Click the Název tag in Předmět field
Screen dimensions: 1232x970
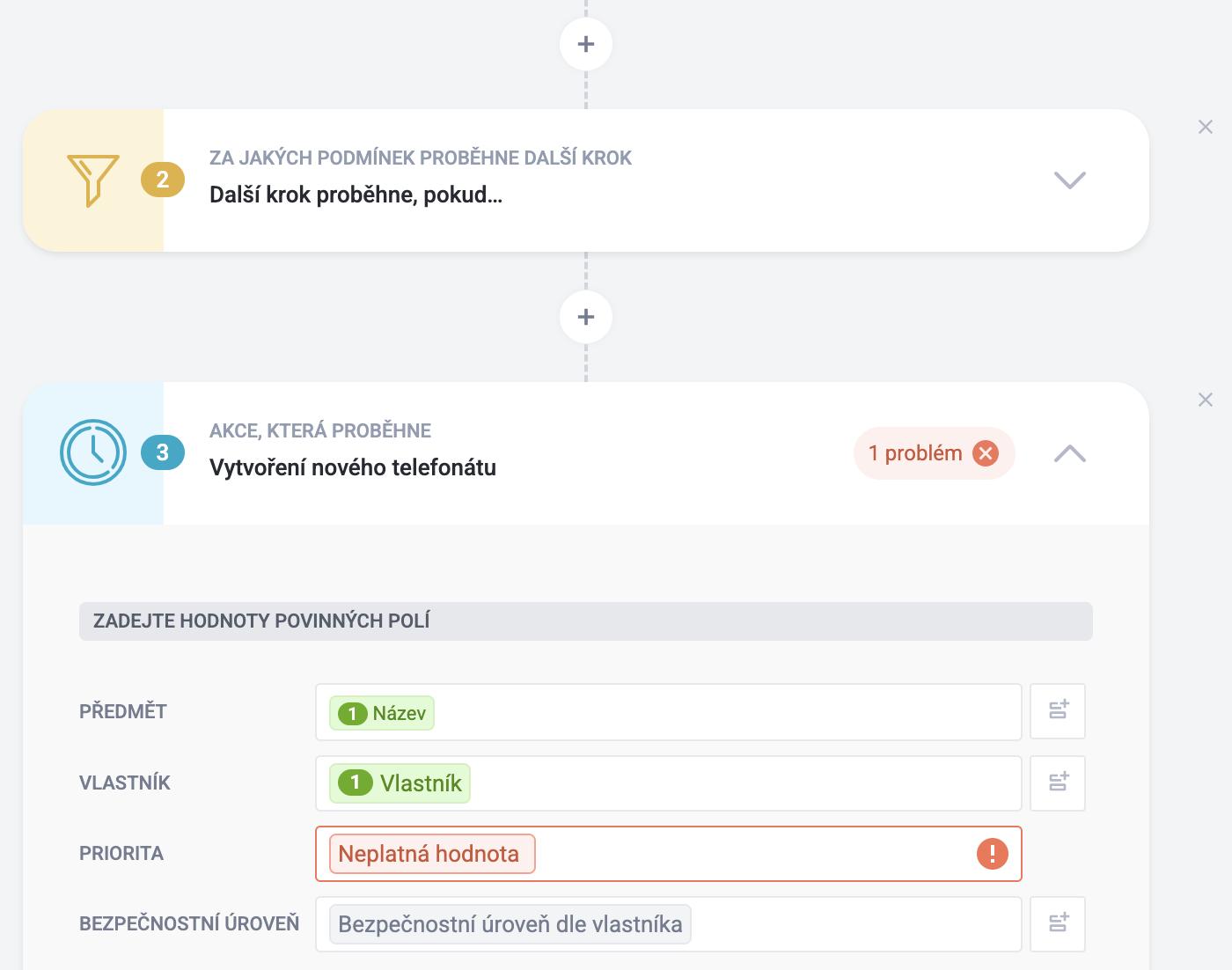pos(382,713)
